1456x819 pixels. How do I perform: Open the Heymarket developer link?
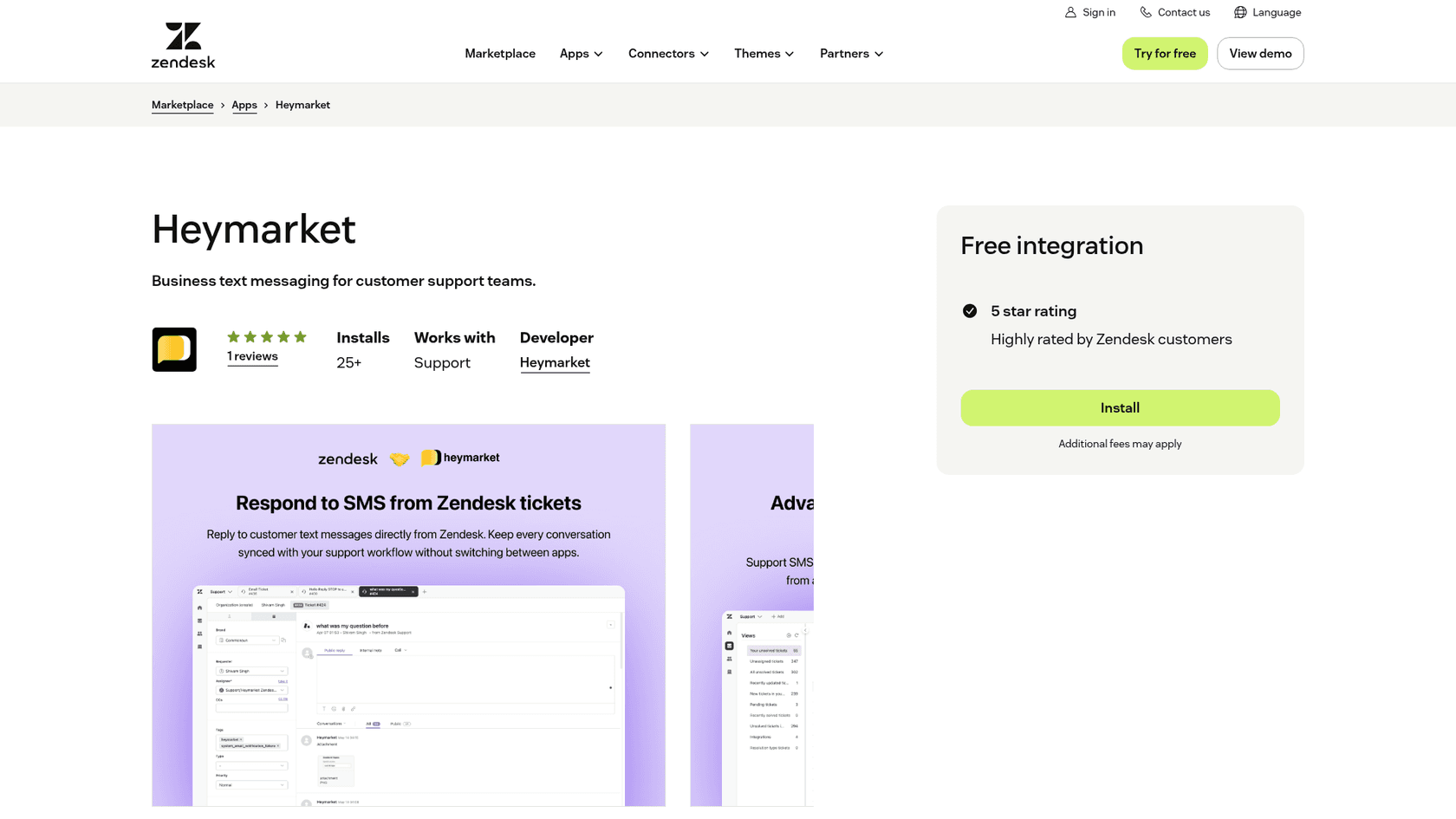pos(555,363)
